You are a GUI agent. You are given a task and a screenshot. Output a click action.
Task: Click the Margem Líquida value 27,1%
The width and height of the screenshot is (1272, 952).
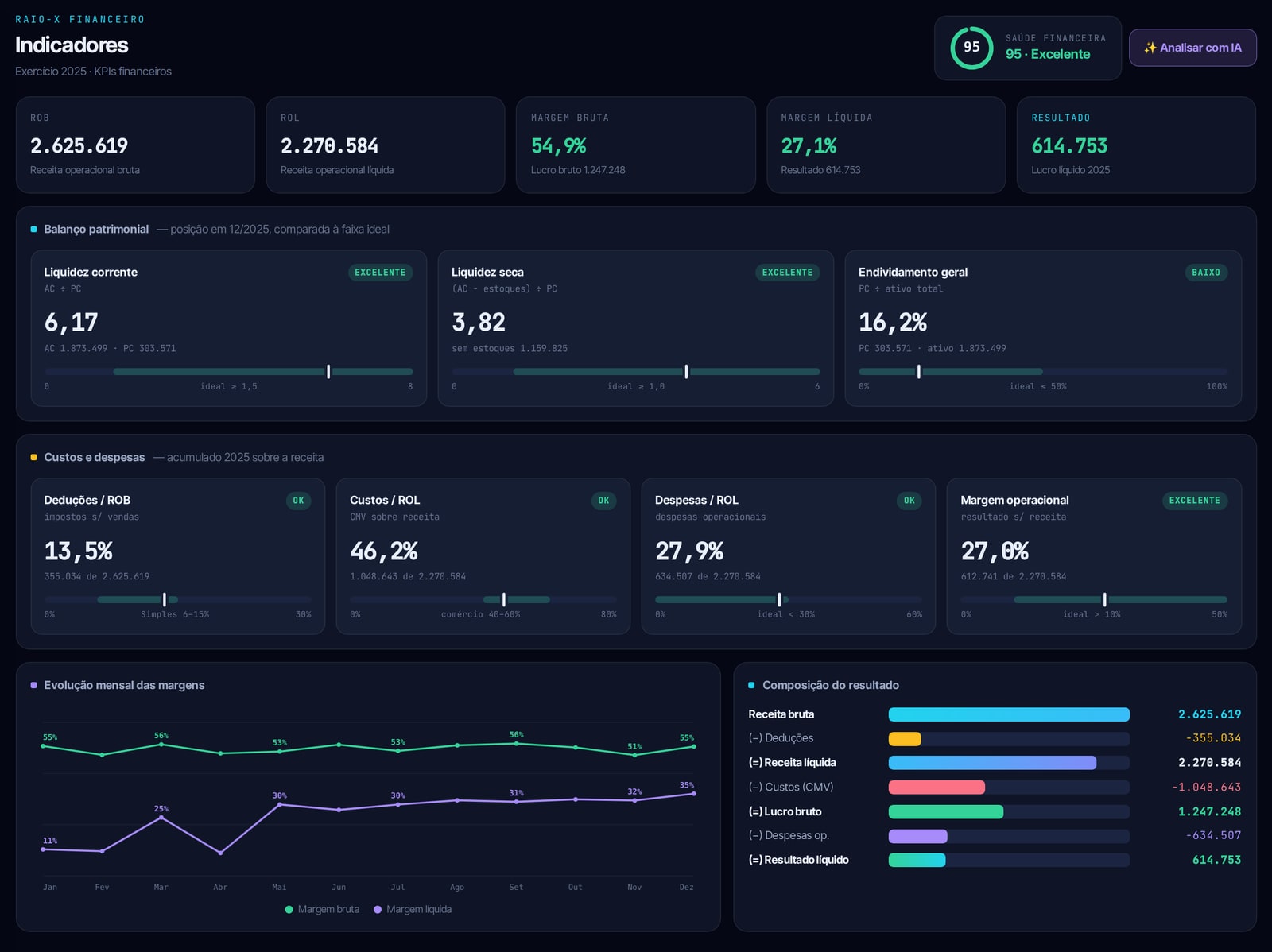click(809, 146)
